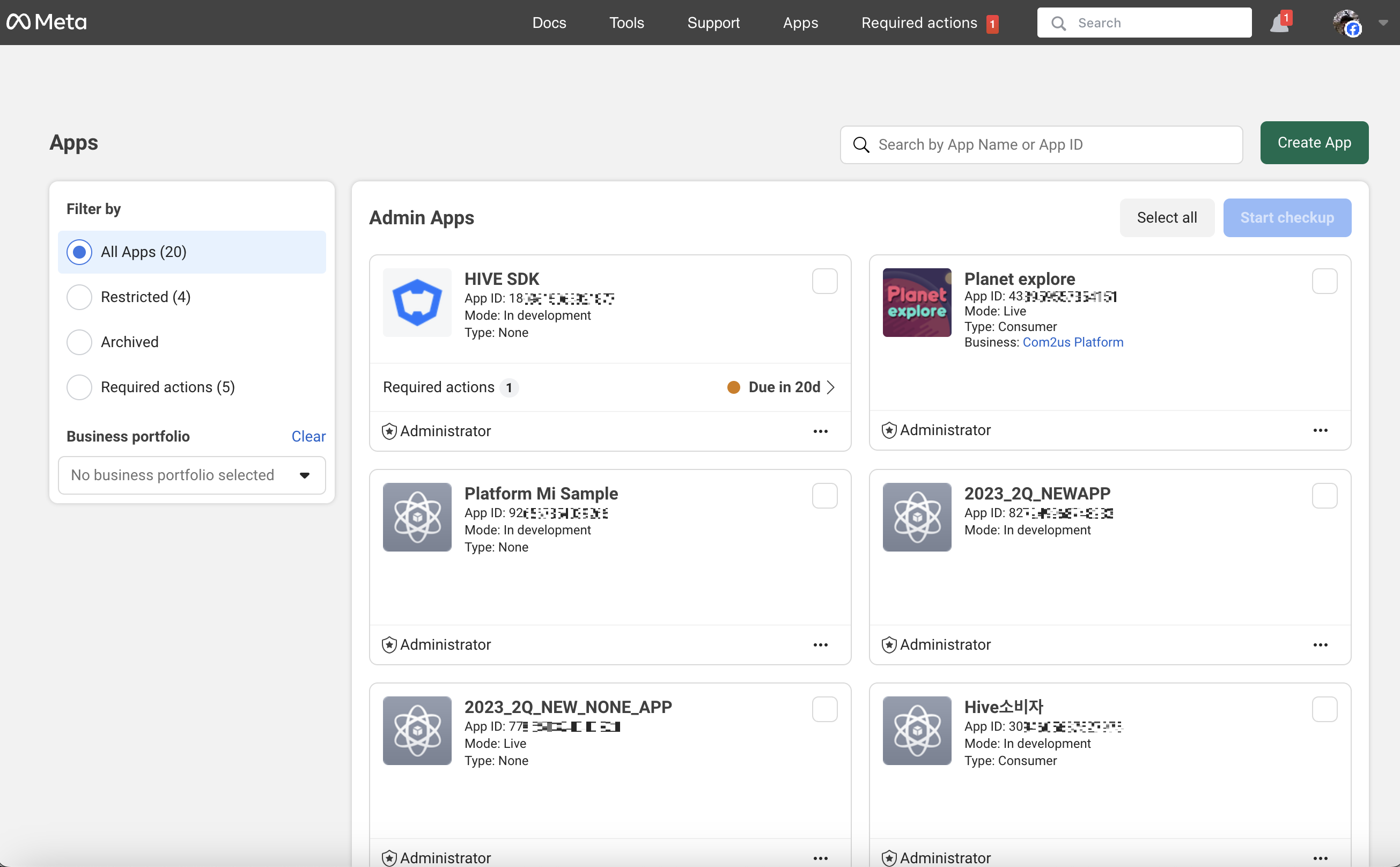Open HIVE SDK three-dot options menu
1400x867 pixels.
pos(820,431)
